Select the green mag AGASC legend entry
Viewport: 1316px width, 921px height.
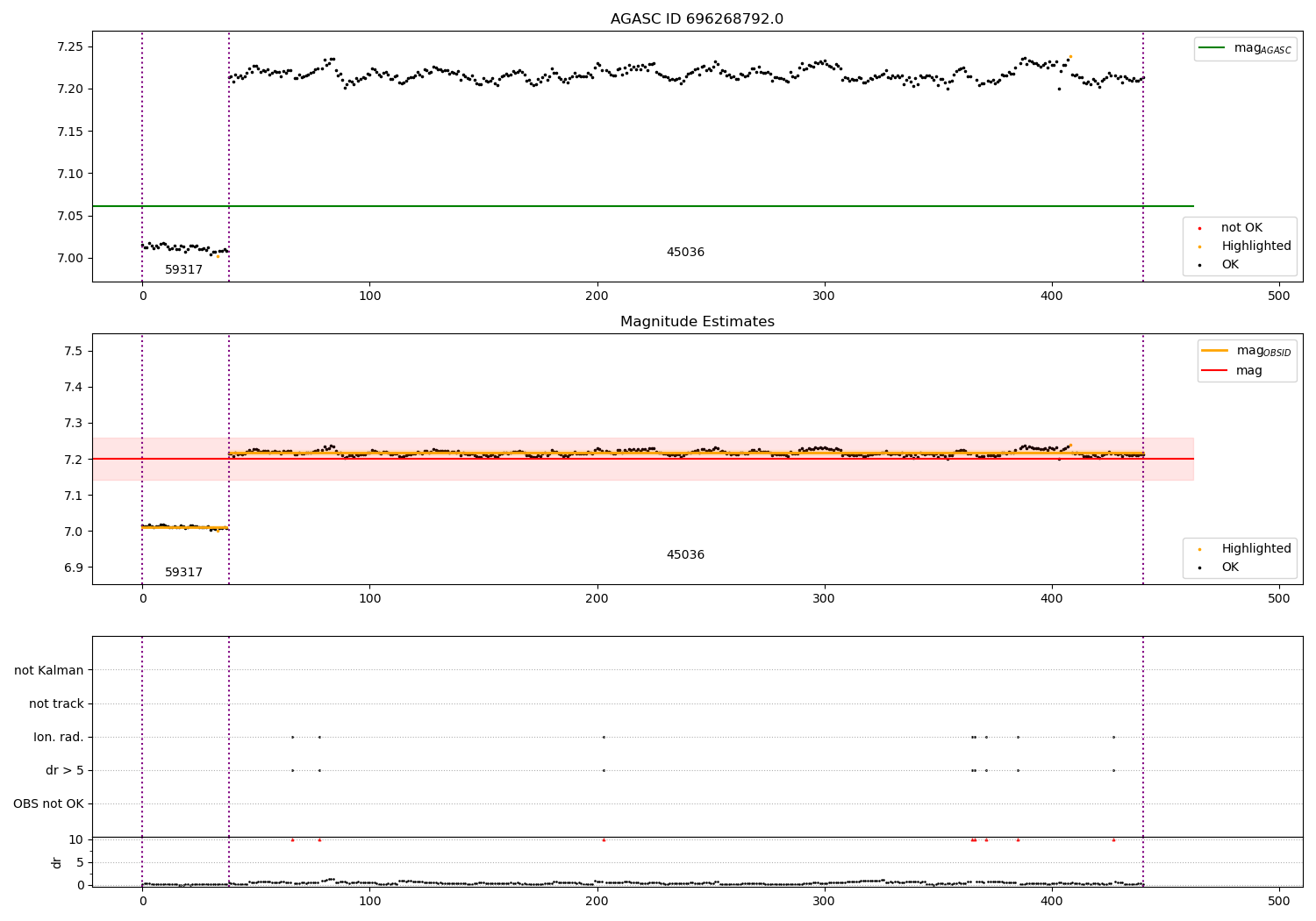1245,48
